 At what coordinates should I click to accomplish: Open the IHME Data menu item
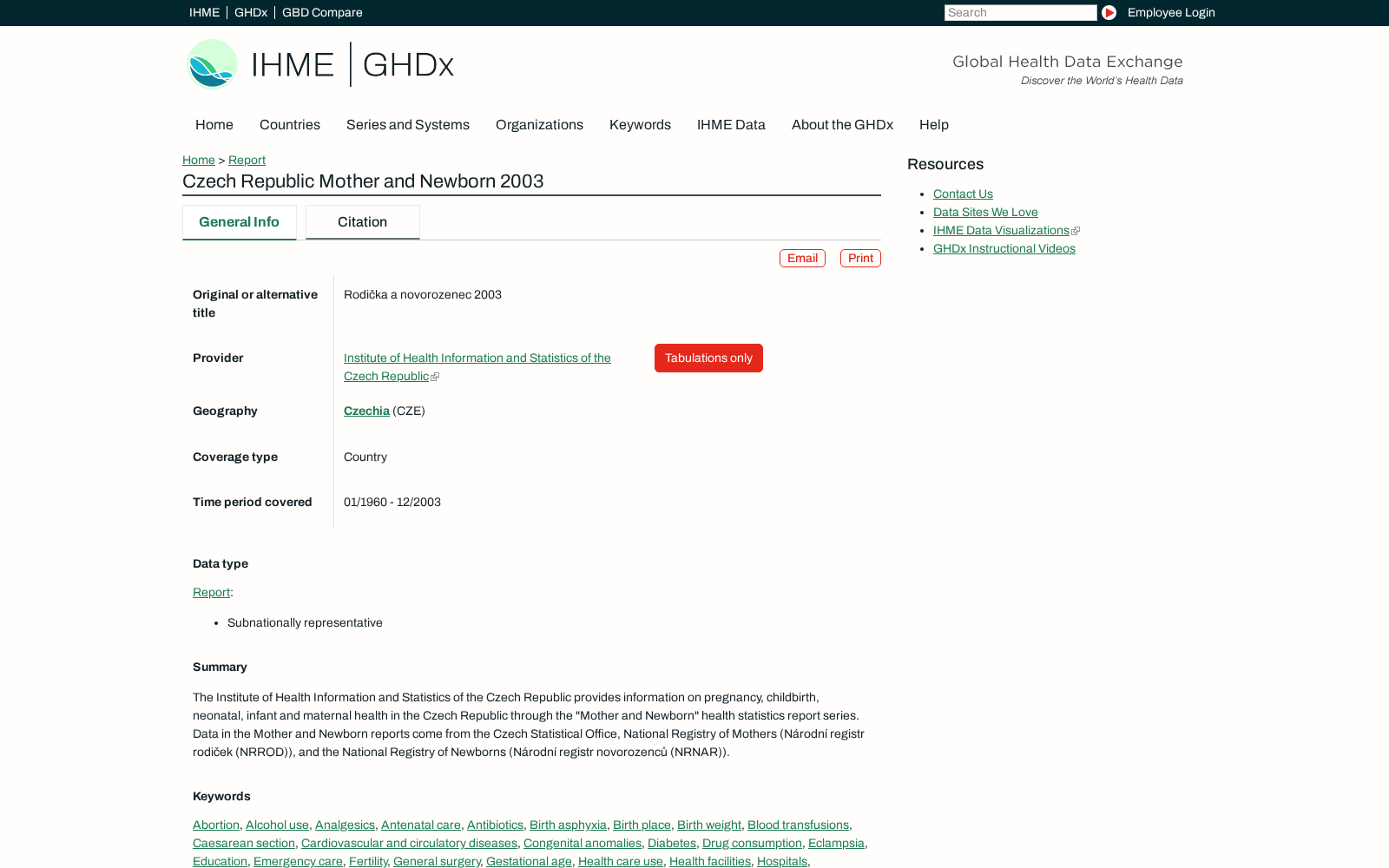point(731,125)
